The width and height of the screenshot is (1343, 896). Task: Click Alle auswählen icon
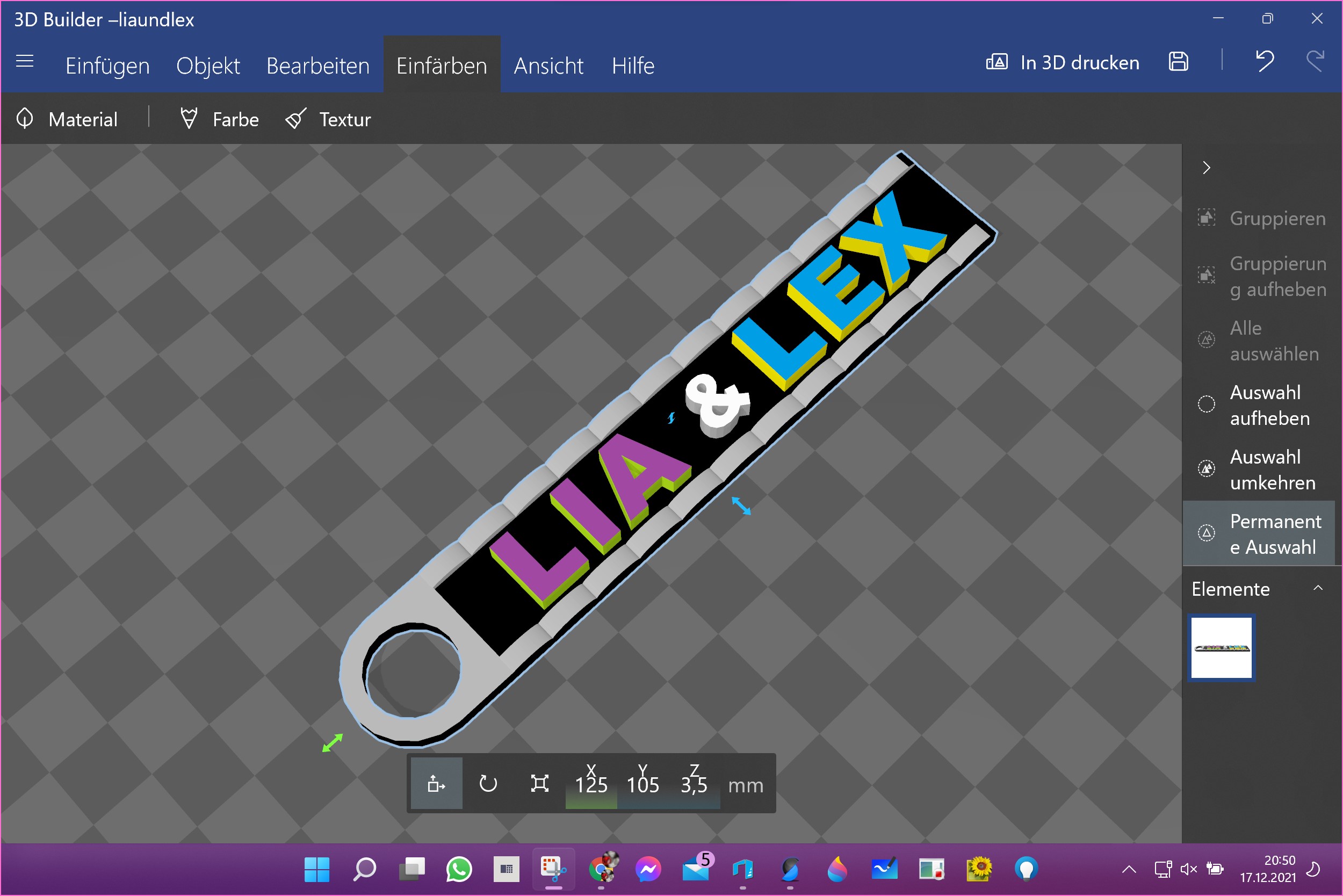[x=1207, y=340]
